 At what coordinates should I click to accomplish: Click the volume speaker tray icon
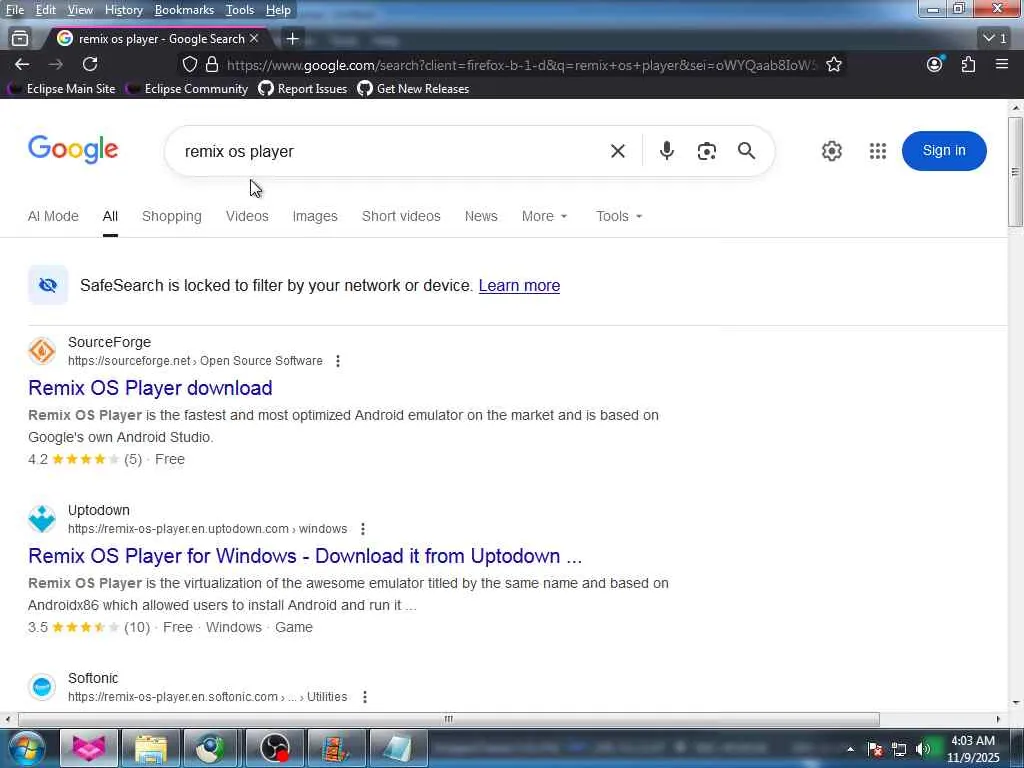pos(922,749)
